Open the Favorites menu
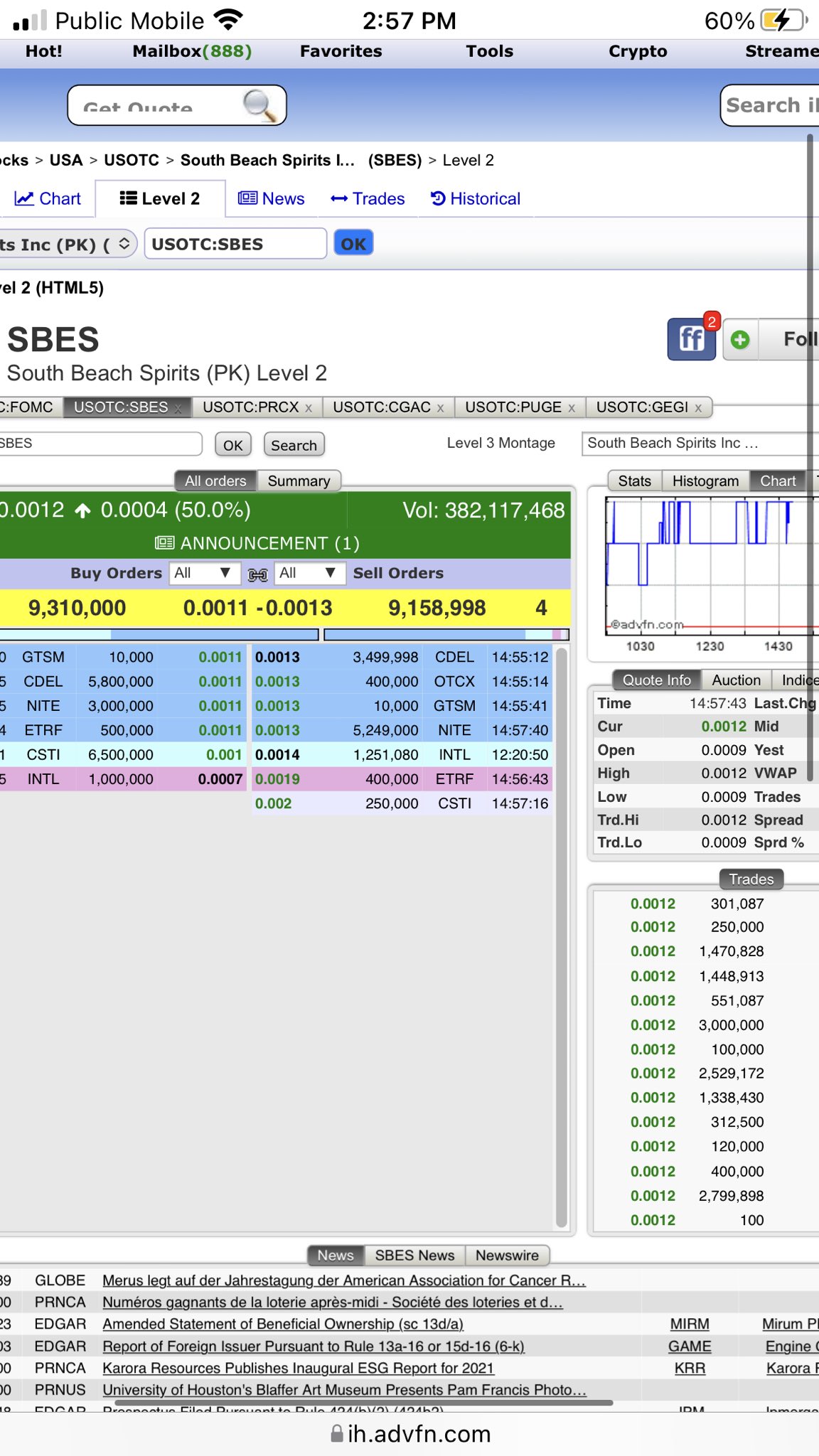 [x=341, y=51]
